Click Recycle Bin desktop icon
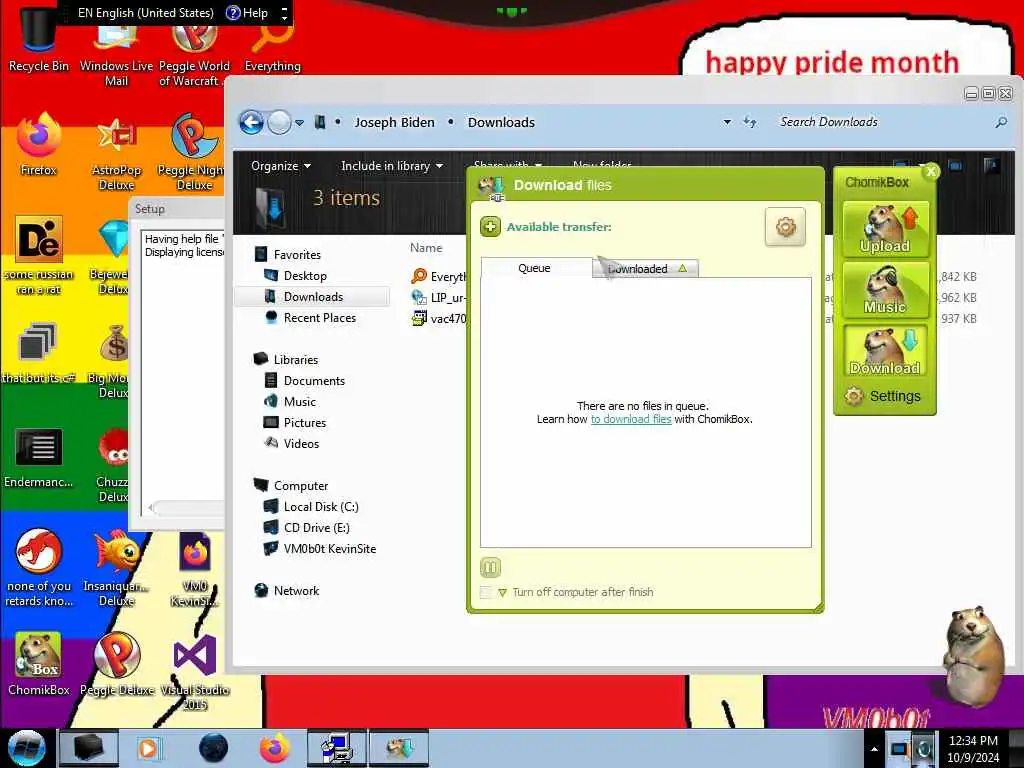Image resolution: width=1024 pixels, height=768 pixels. pos(39,39)
